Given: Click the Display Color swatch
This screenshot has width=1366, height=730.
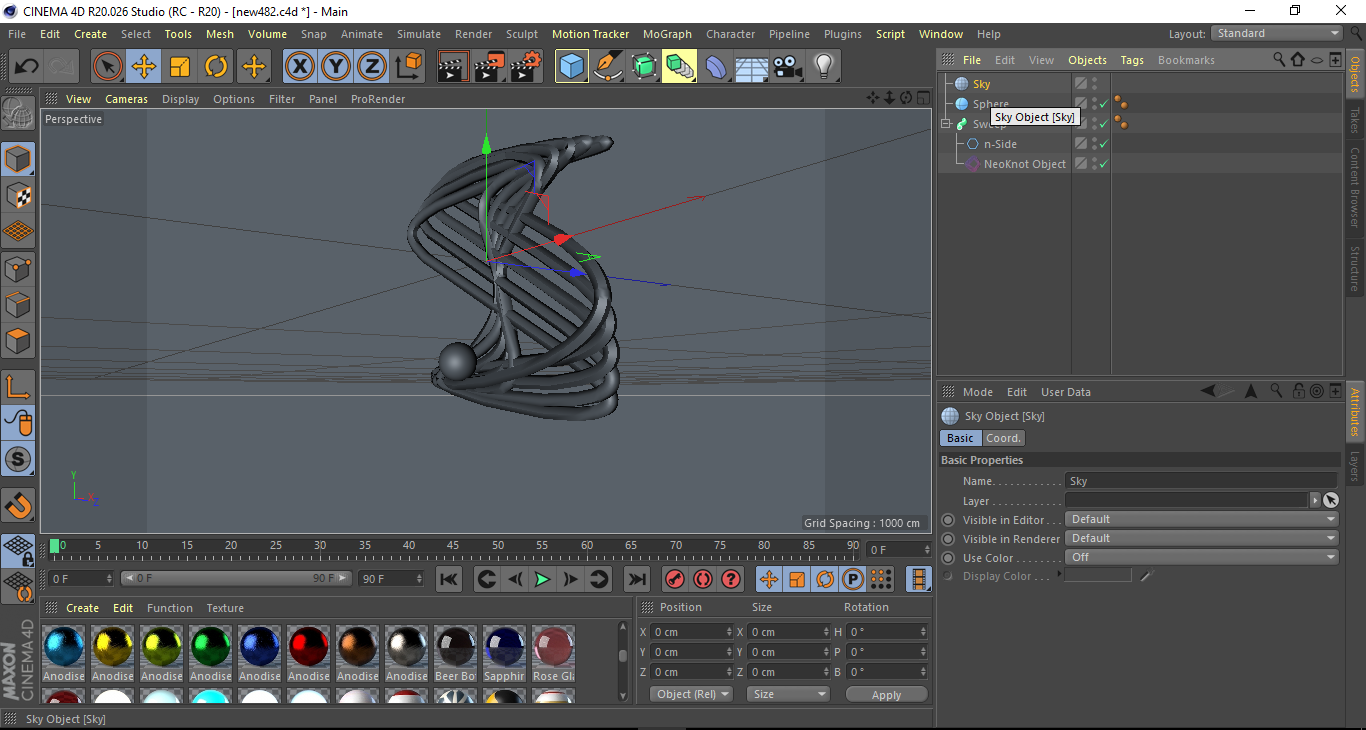Looking at the screenshot, I should pos(1098,576).
